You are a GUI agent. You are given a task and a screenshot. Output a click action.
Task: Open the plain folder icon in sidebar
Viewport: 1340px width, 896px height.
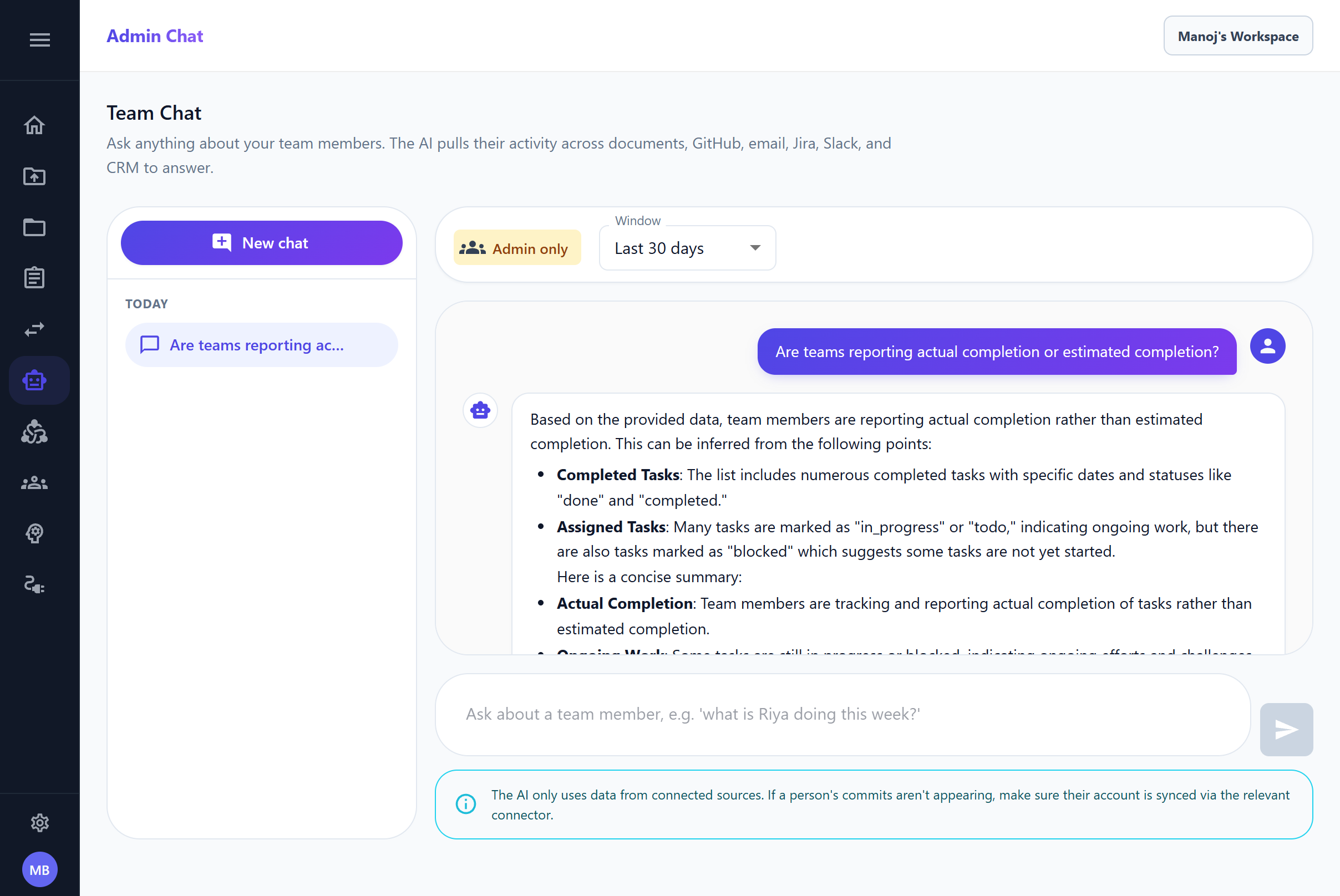(34, 227)
